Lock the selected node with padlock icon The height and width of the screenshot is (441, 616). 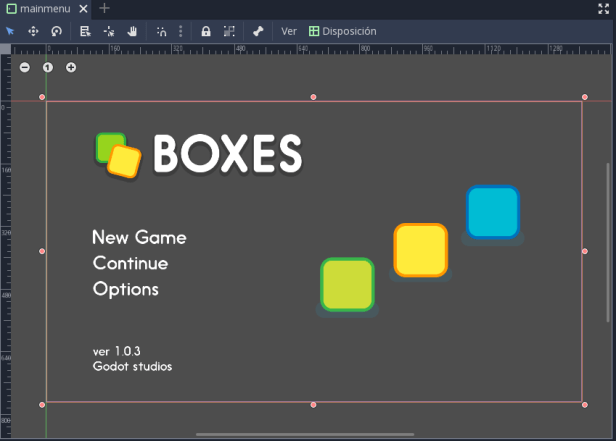pos(206,31)
